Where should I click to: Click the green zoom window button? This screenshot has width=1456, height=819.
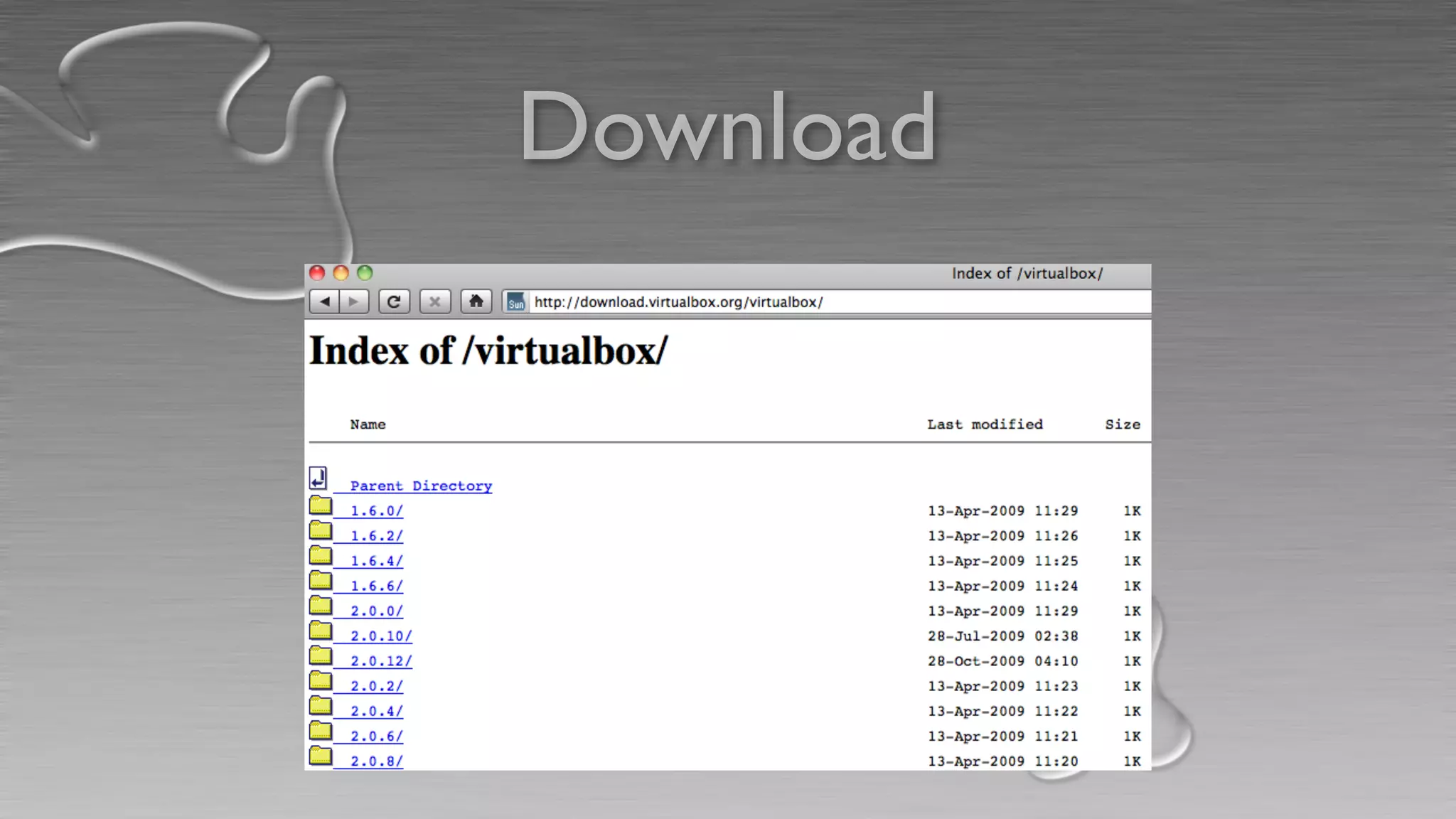[x=365, y=273]
